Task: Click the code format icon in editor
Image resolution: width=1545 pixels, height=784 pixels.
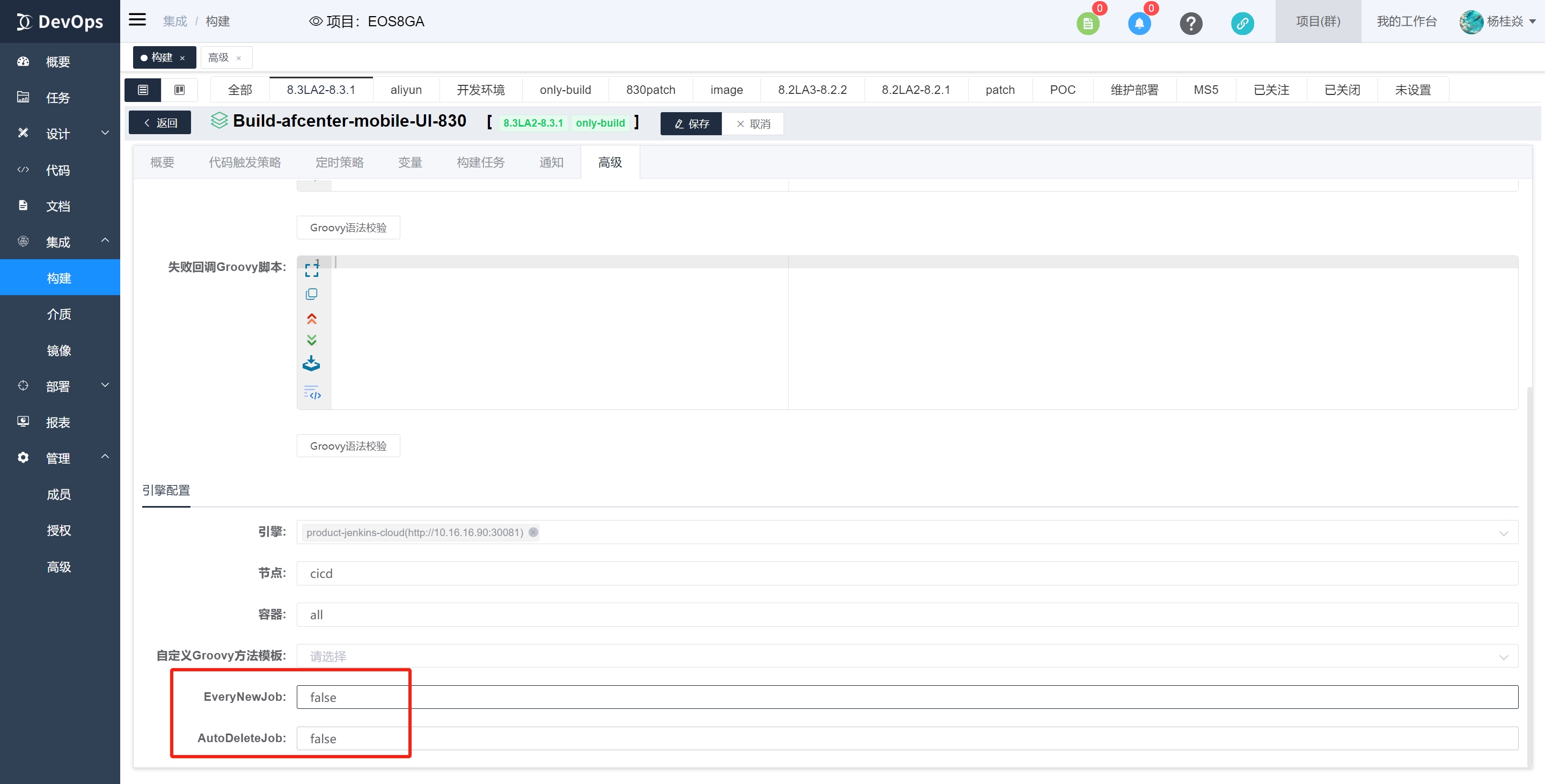Action: [x=312, y=392]
